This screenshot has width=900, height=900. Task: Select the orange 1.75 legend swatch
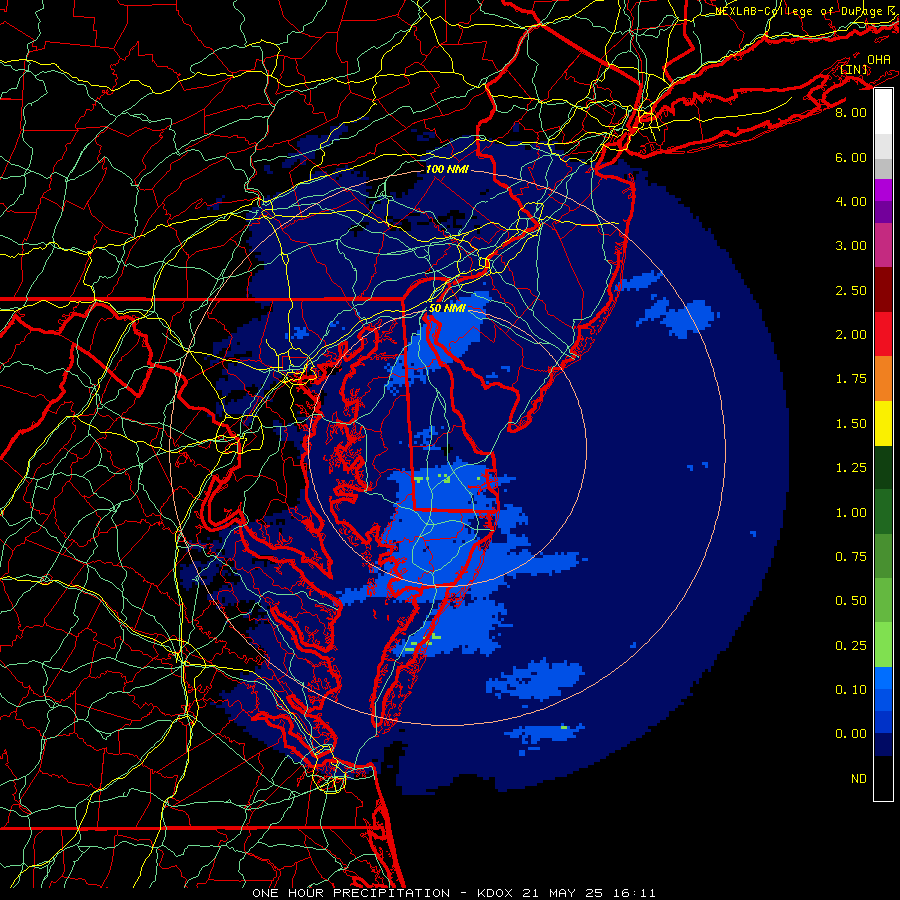[883, 378]
